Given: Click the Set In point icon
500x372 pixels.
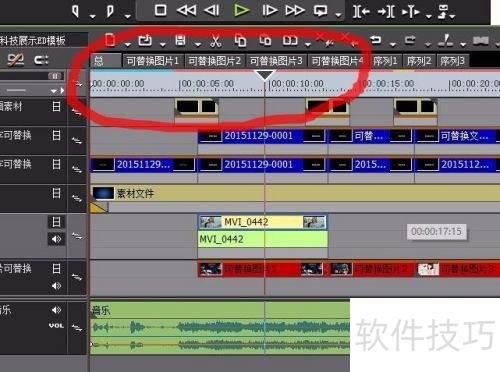Looking at the screenshot, I should 76,12.
